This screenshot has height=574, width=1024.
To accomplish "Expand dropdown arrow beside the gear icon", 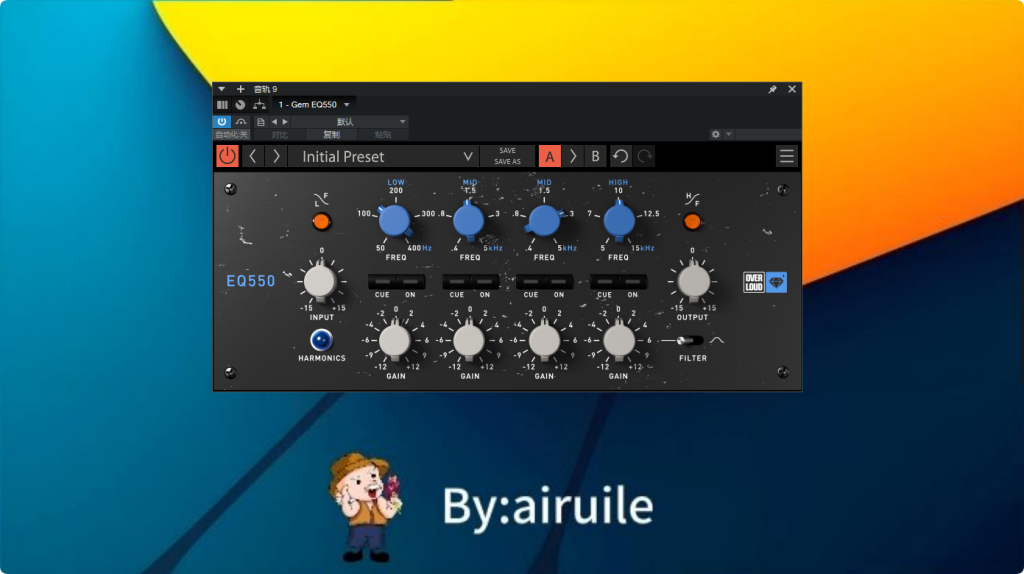I will pos(729,135).
